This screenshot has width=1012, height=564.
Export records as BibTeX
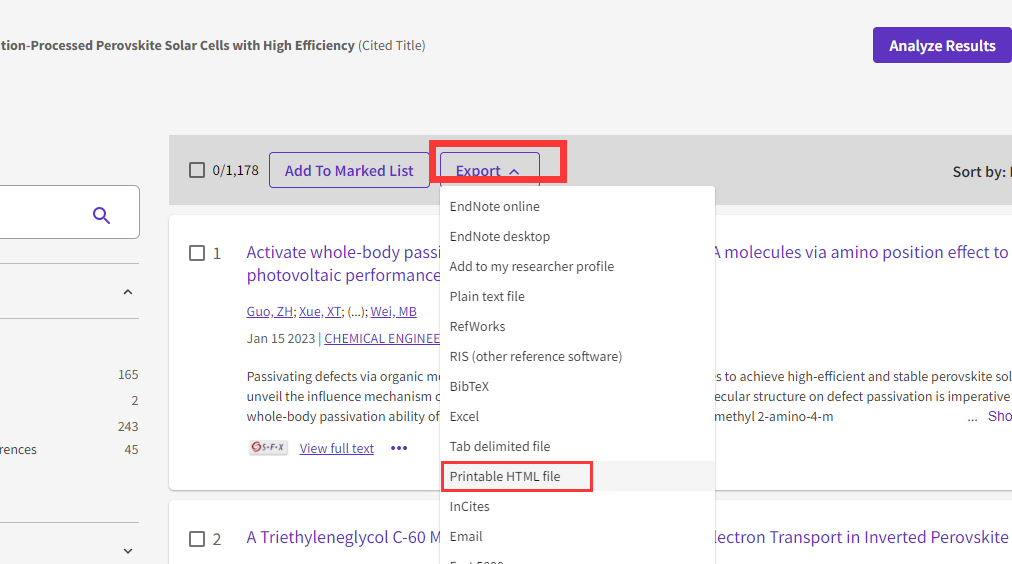click(469, 387)
